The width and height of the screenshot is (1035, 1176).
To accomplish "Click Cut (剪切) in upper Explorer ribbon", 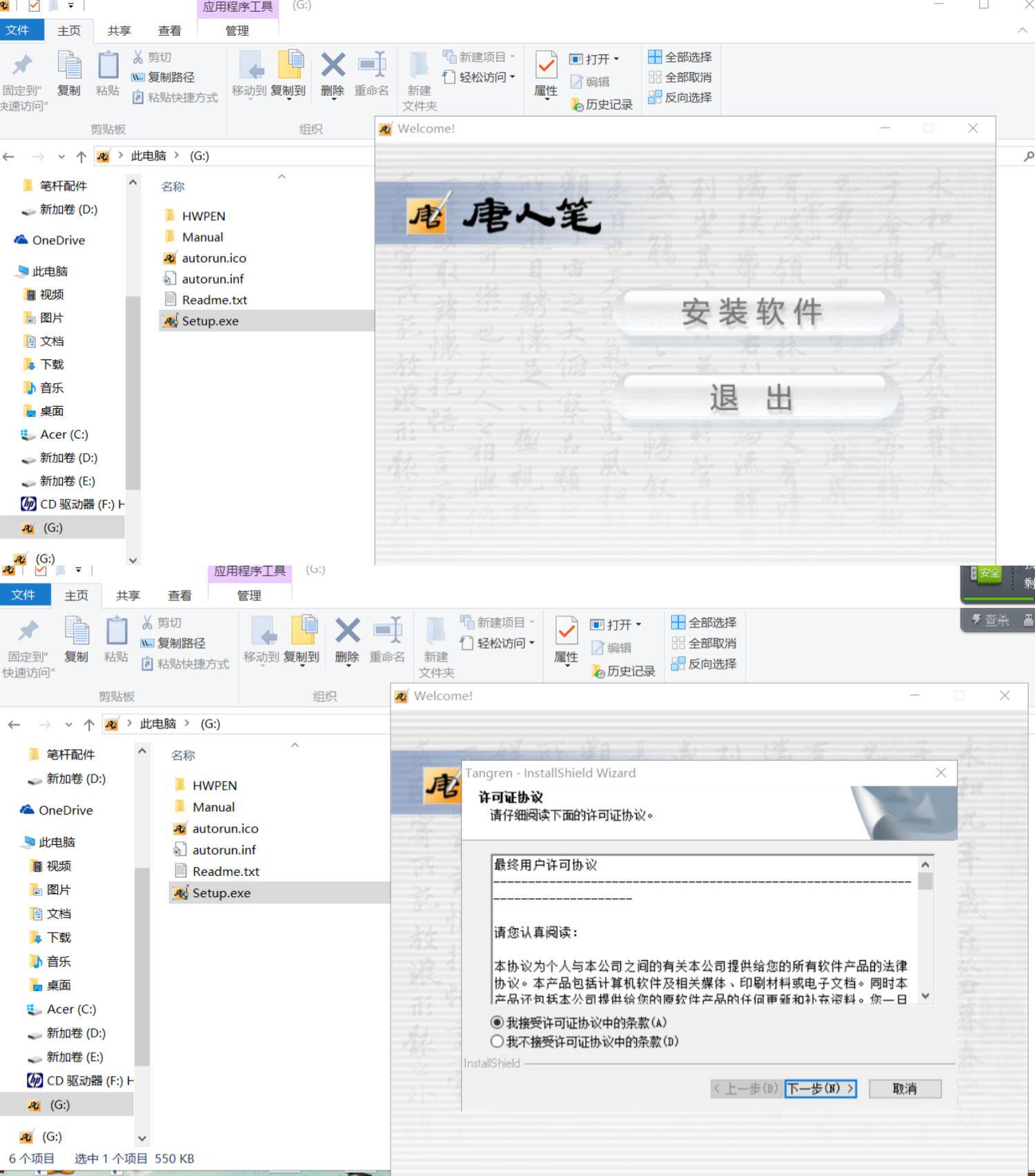I will point(152,57).
